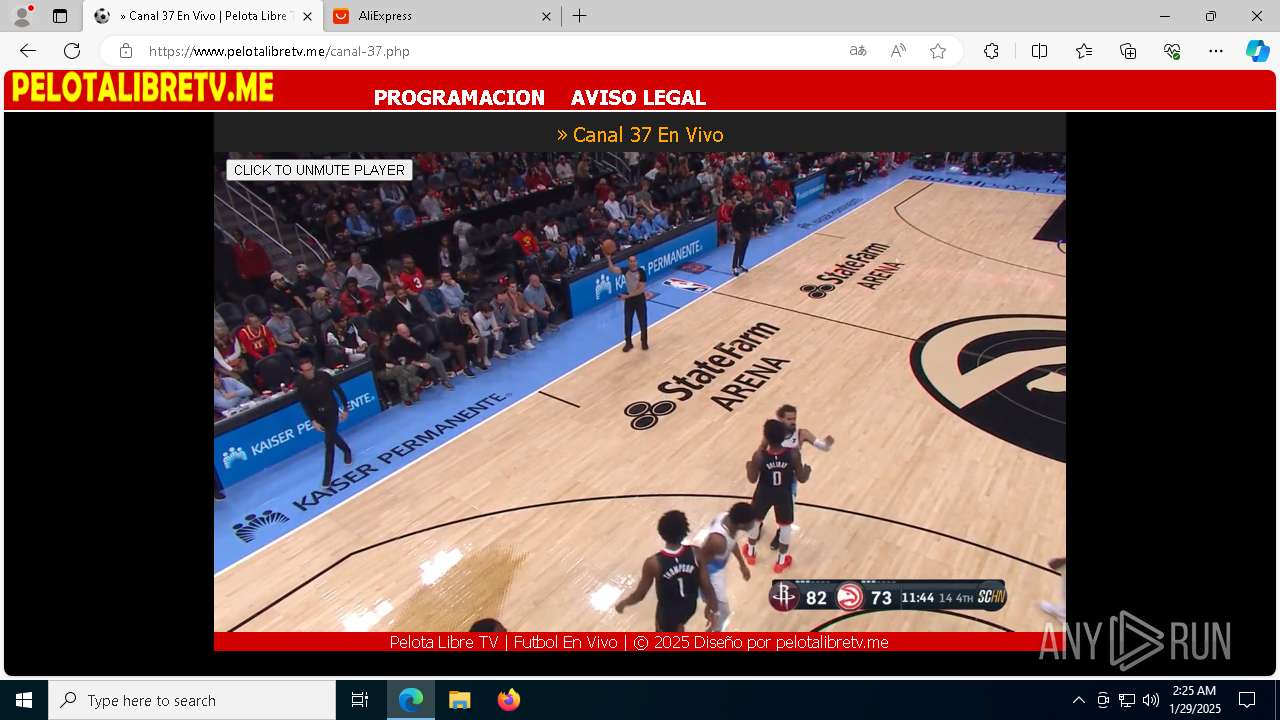This screenshot has height=720, width=1280.
Task: Click the address bar URL field
Action: point(490,51)
